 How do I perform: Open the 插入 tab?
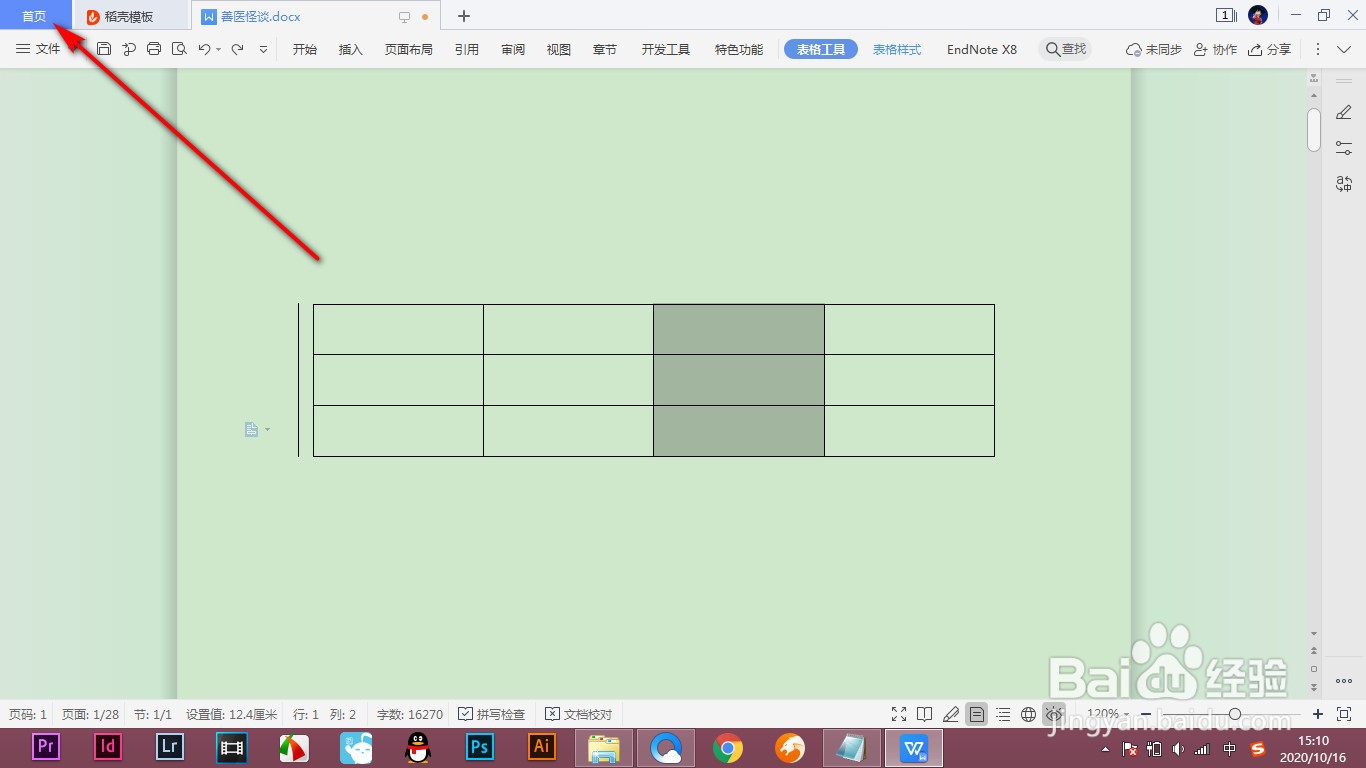(x=351, y=49)
